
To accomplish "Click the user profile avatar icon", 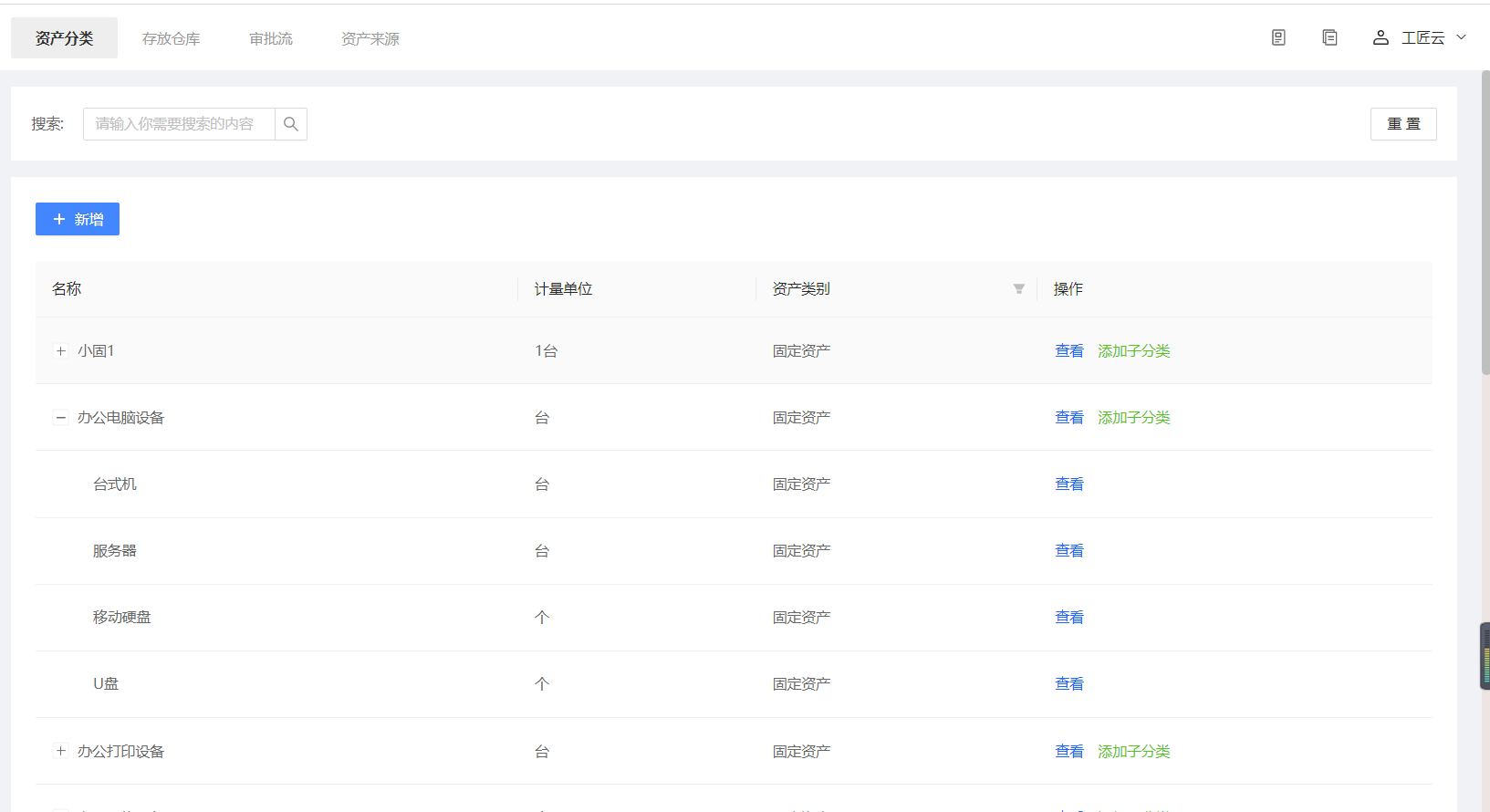I will click(1381, 37).
